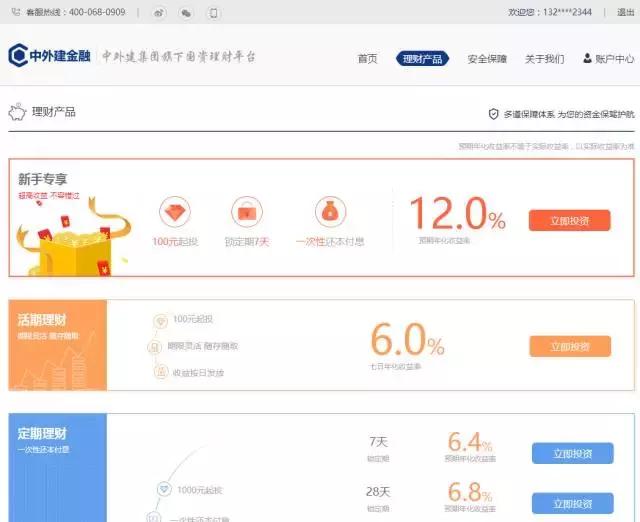Click the diamond icon above 100元起投
The width and height of the screenshot is (640, 522).
tap(175, 212)
